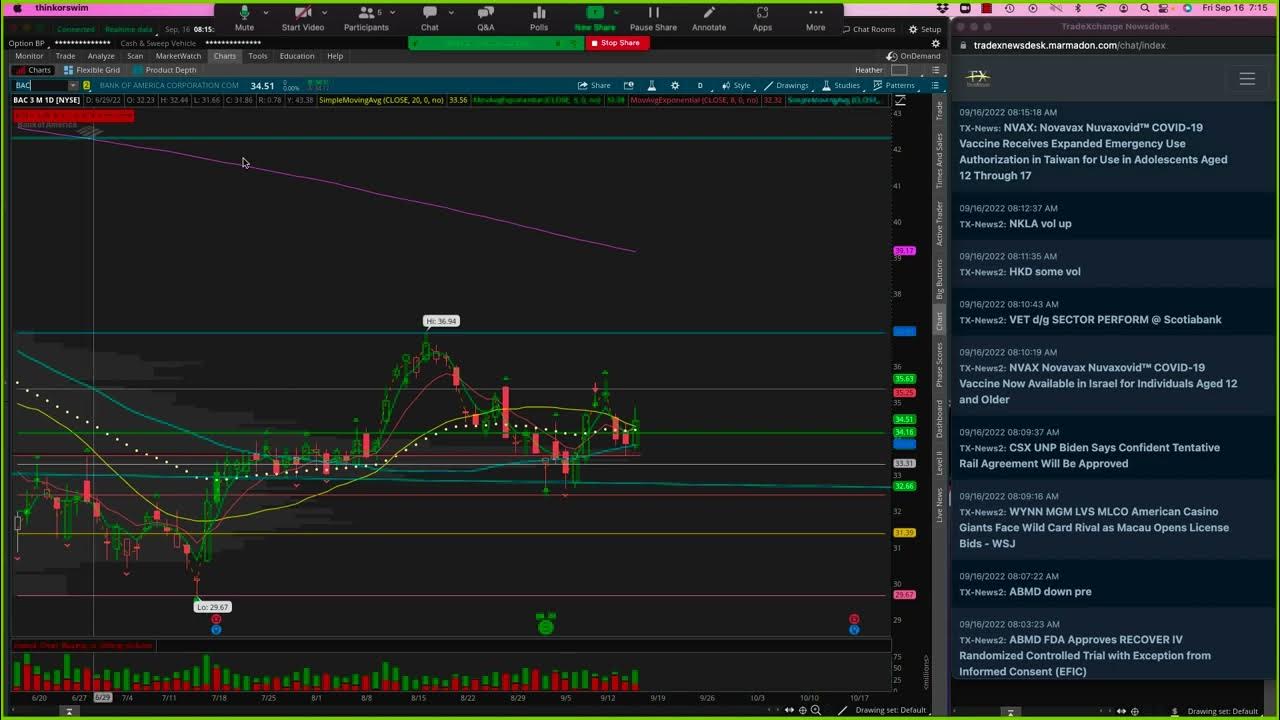Switch to the Analyze tab
Image resolution: width=1280 pixels, height=720 pixels.
tap(101, 56)
